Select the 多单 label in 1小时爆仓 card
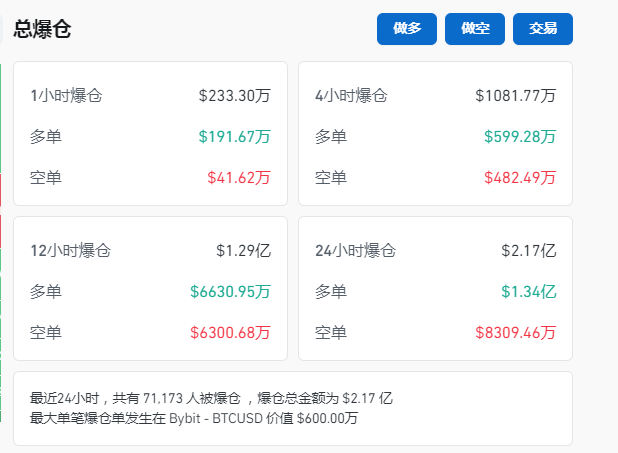 click(46, 136)
